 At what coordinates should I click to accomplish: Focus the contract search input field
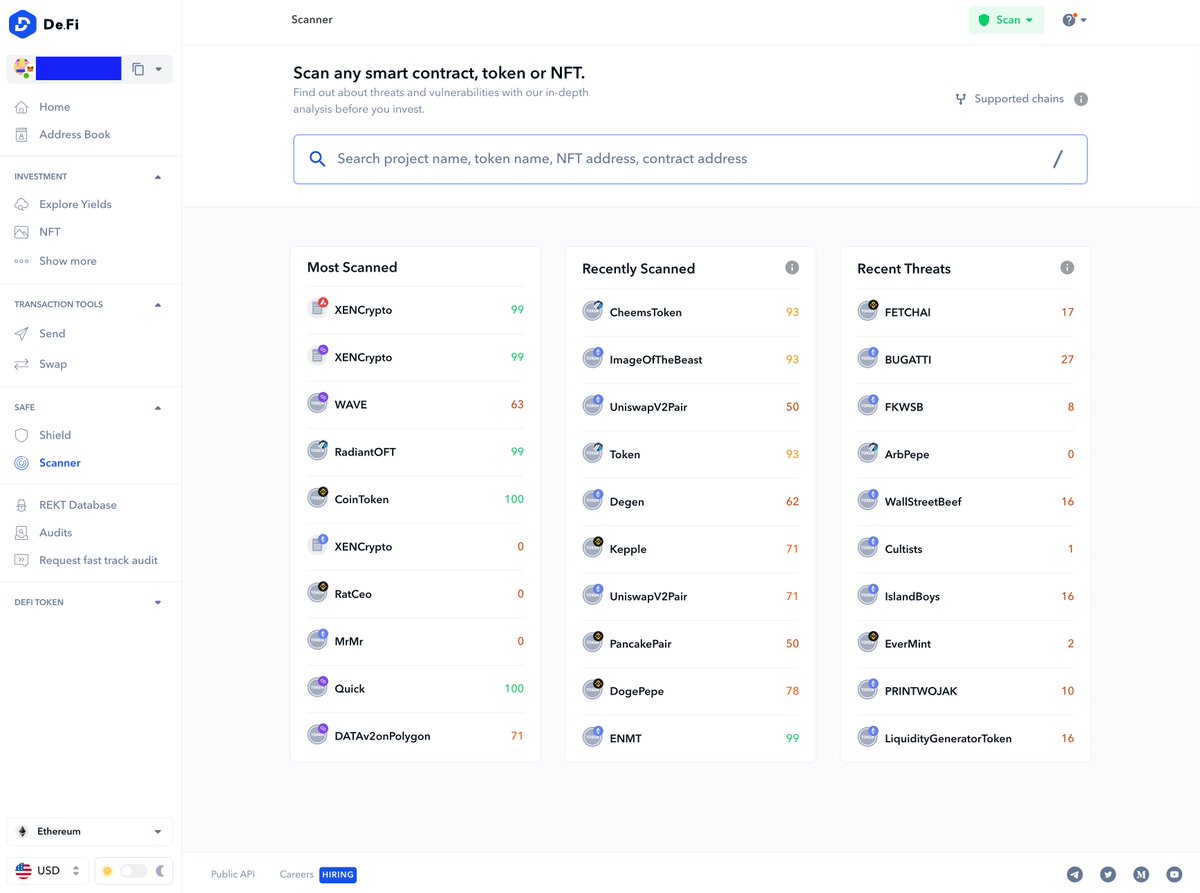(x=690, y=159)
